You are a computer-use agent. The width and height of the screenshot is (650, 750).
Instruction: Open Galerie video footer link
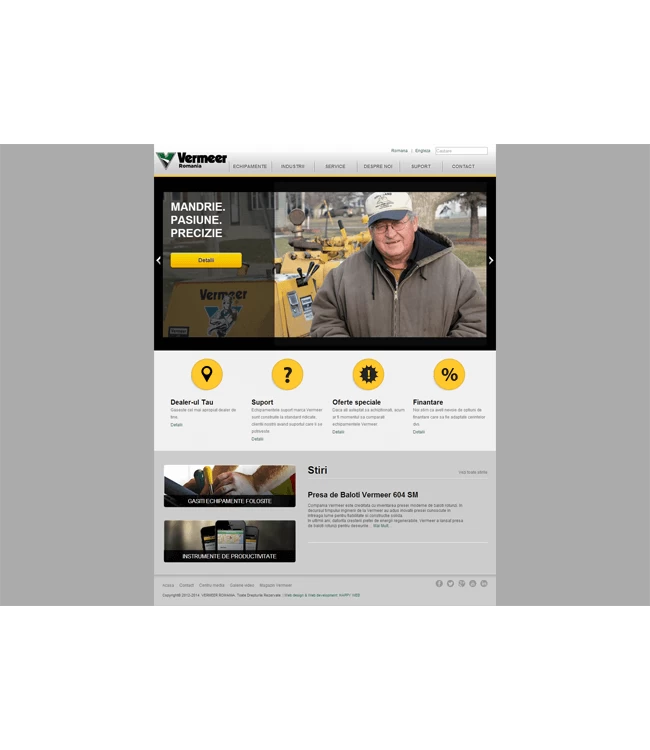(242, 585)
